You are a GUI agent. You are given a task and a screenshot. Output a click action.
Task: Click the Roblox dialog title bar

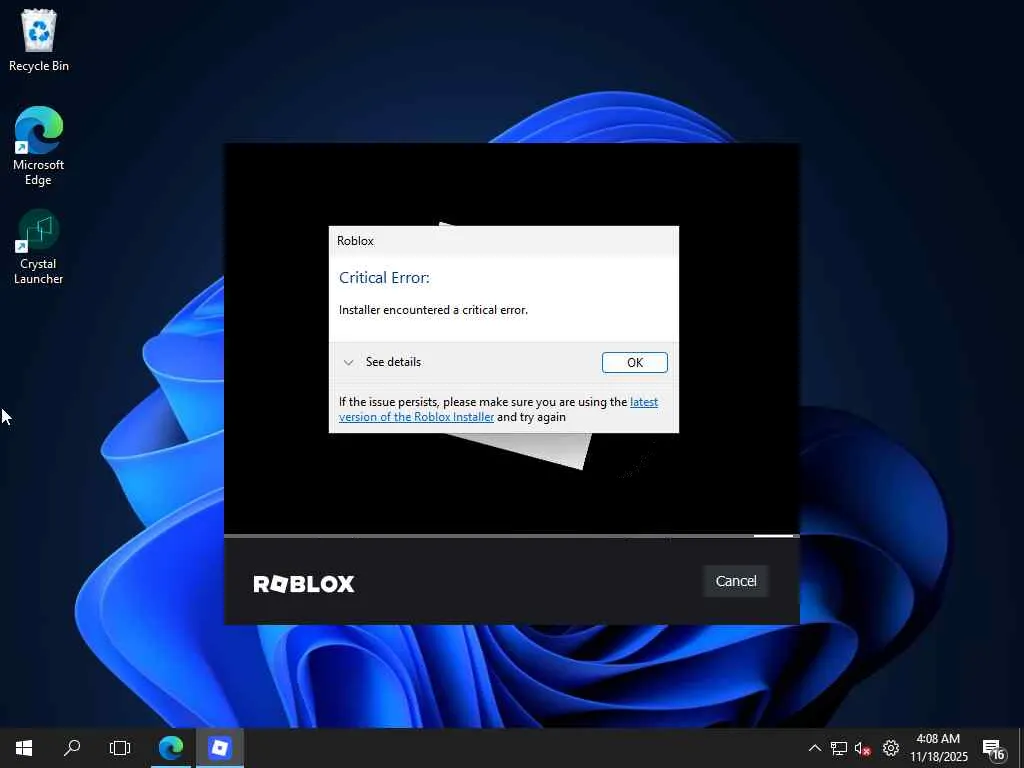pos(504,241)
